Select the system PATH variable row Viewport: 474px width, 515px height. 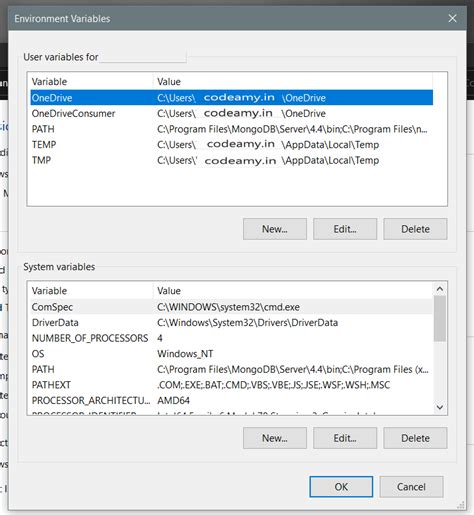pyautogui.click(x=232, y=369)
